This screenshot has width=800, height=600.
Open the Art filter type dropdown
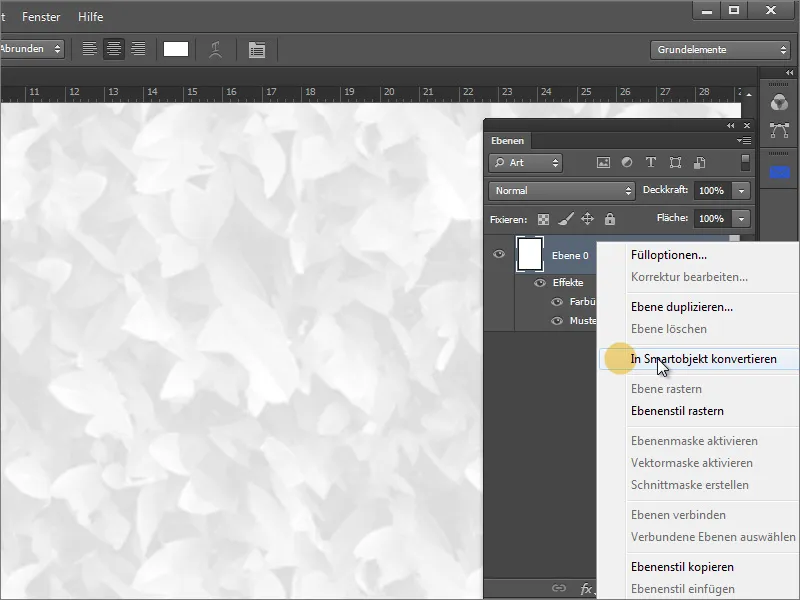[x=526, y=163]
